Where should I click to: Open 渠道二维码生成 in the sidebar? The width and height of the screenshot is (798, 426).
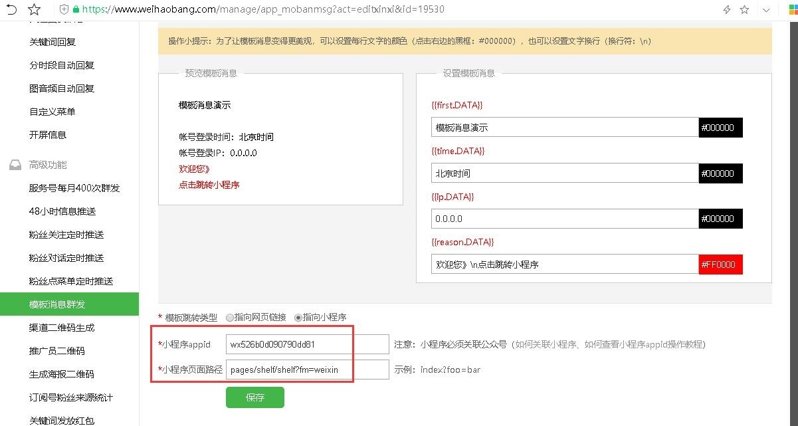tap(62, 328)
